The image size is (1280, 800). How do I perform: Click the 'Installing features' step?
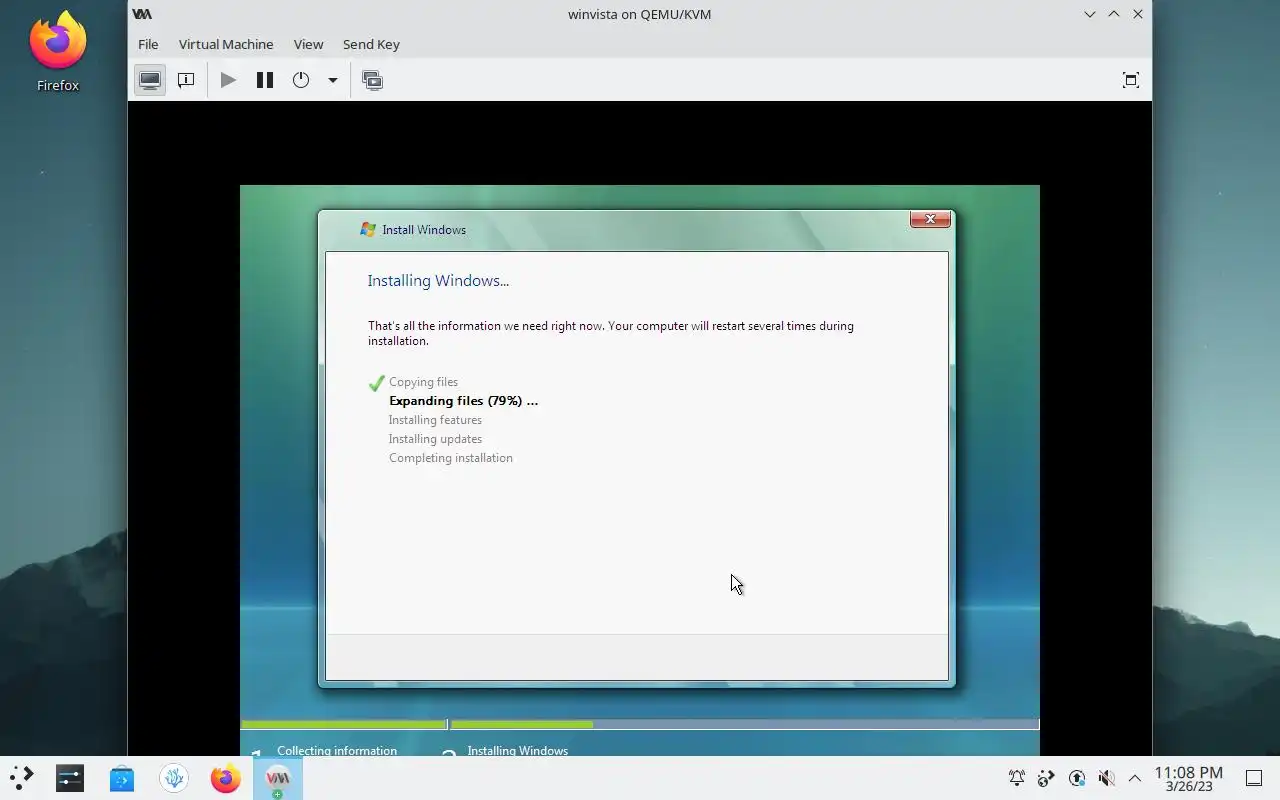435,420
